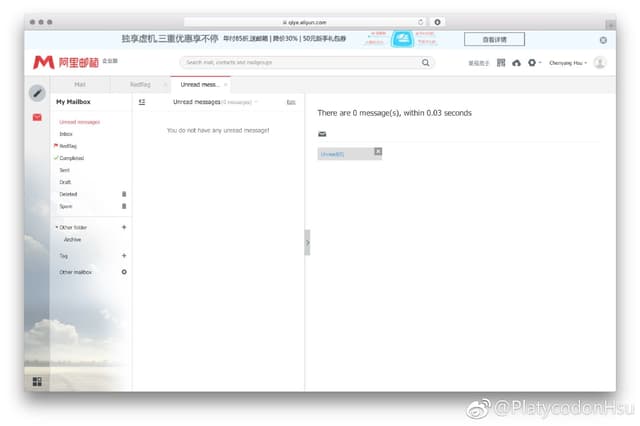This screenshot has width=640, height=426.
Task: Click the compose pencil icon
Action: point(37,93)
